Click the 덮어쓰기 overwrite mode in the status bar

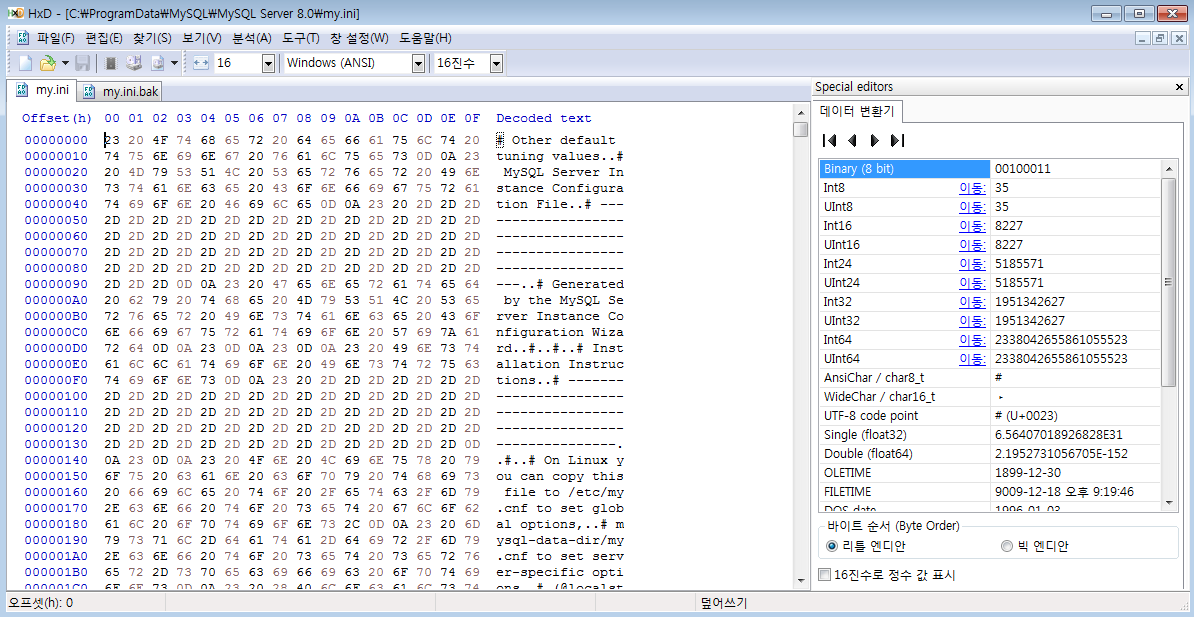click(723, 603)
